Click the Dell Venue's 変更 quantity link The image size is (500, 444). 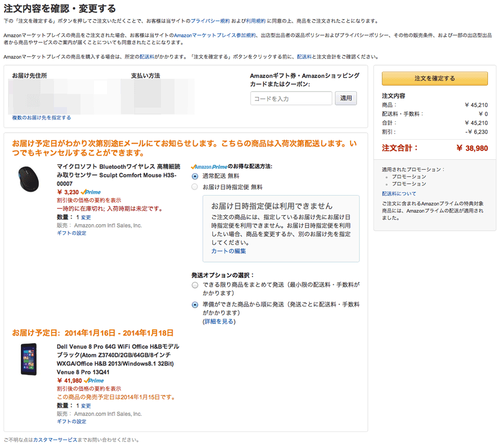point(86,406)
